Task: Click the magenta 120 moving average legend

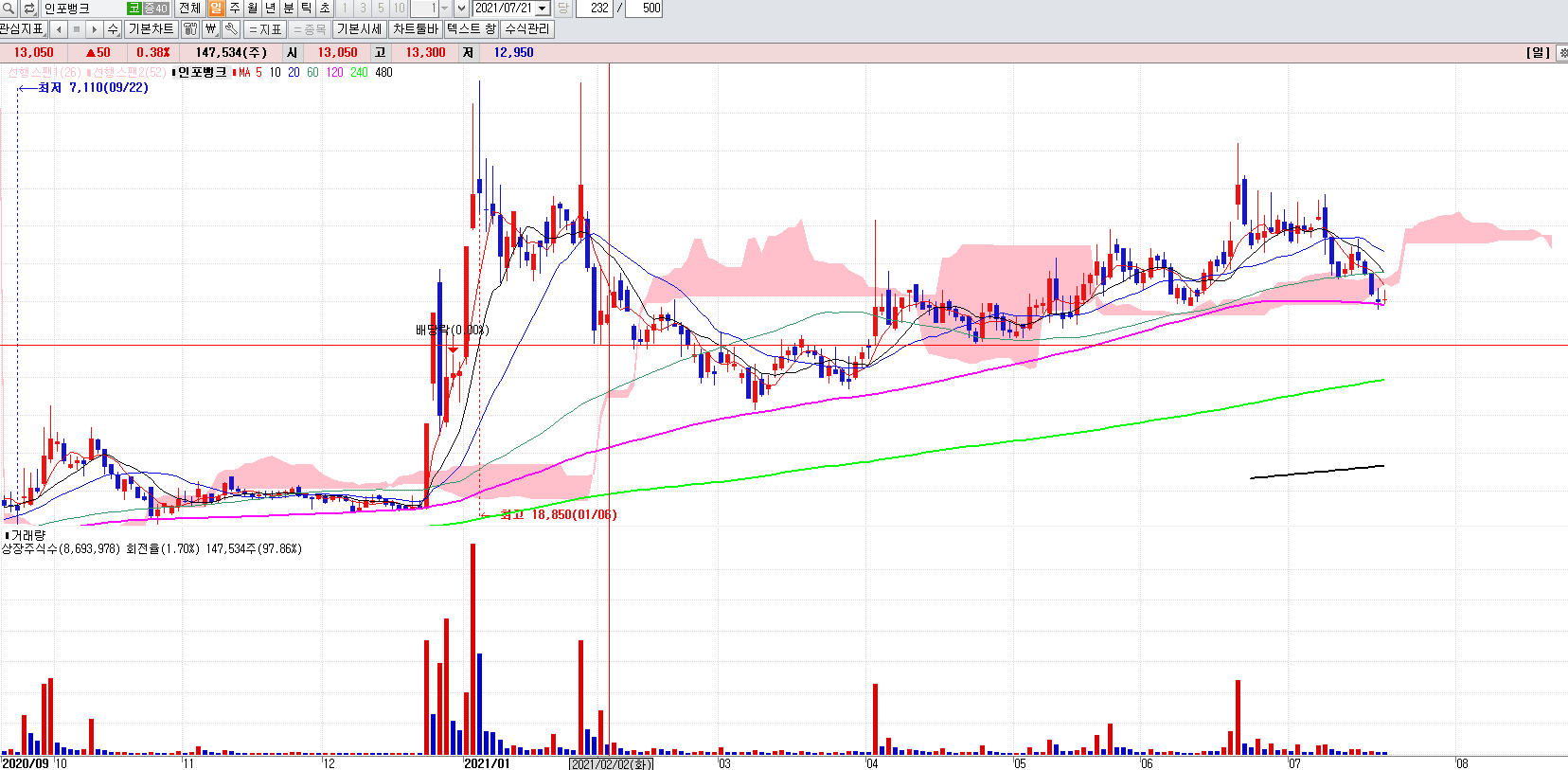Action: point(334,72)
